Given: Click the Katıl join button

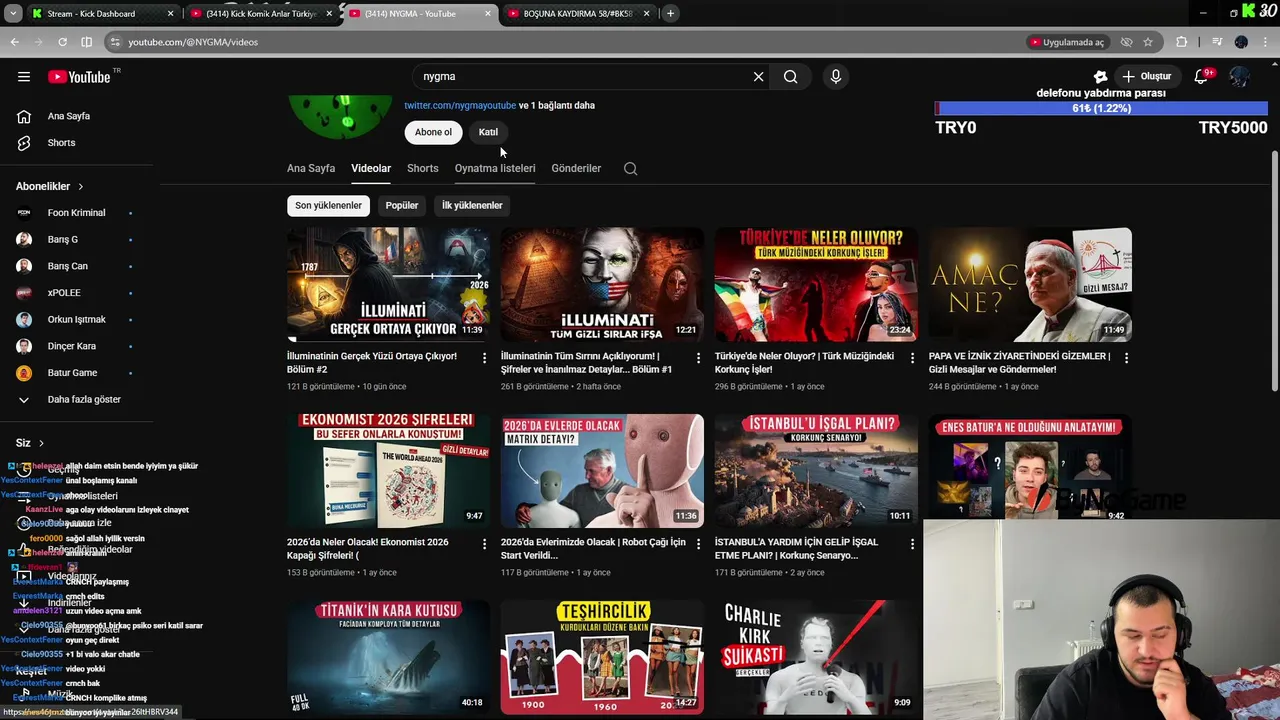Looking at the screenshot, I should (488, 132).
